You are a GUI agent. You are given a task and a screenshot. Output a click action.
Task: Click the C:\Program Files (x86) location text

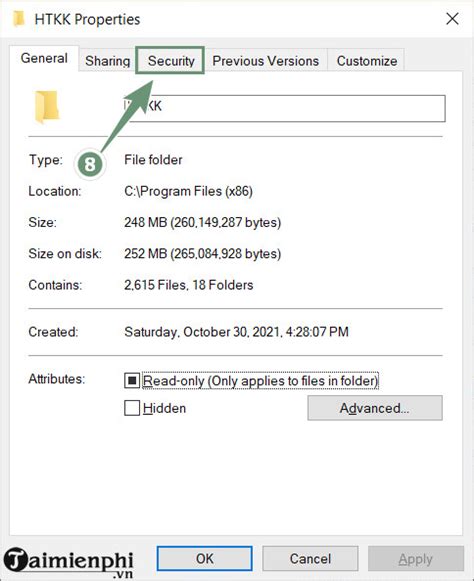pyautogui.click(x=188, y=191)
